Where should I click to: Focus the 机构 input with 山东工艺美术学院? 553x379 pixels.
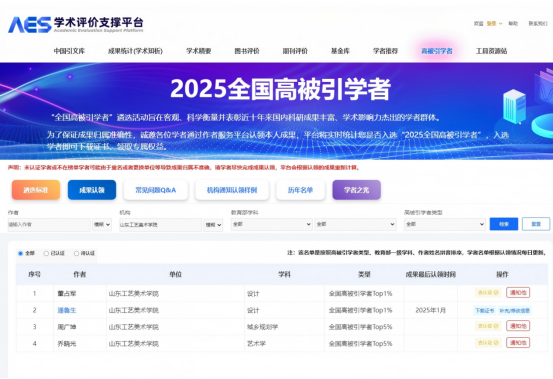(x=160, y=225)
